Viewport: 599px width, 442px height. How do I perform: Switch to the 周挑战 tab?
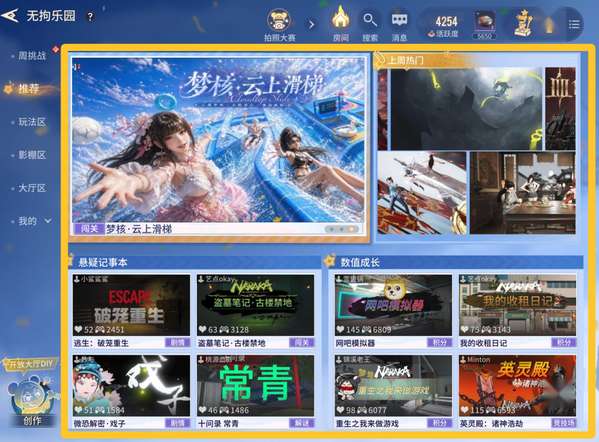tap(32, 56)
